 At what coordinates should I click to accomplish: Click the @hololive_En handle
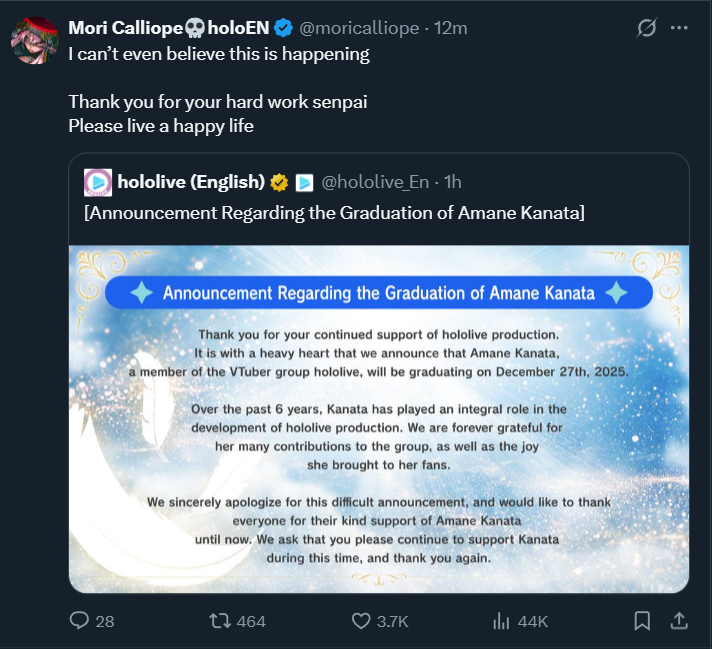(x=376, y=182)
